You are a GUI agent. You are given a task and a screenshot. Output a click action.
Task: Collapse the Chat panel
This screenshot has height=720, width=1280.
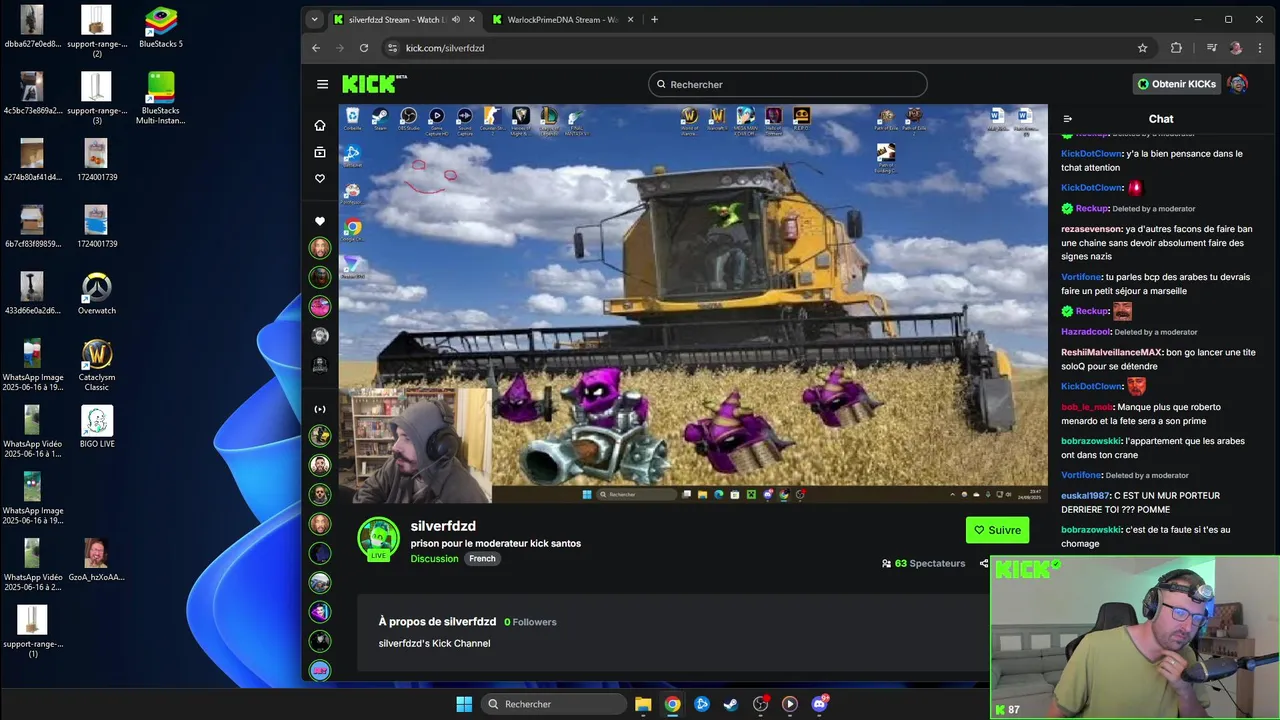(1067, 119)
